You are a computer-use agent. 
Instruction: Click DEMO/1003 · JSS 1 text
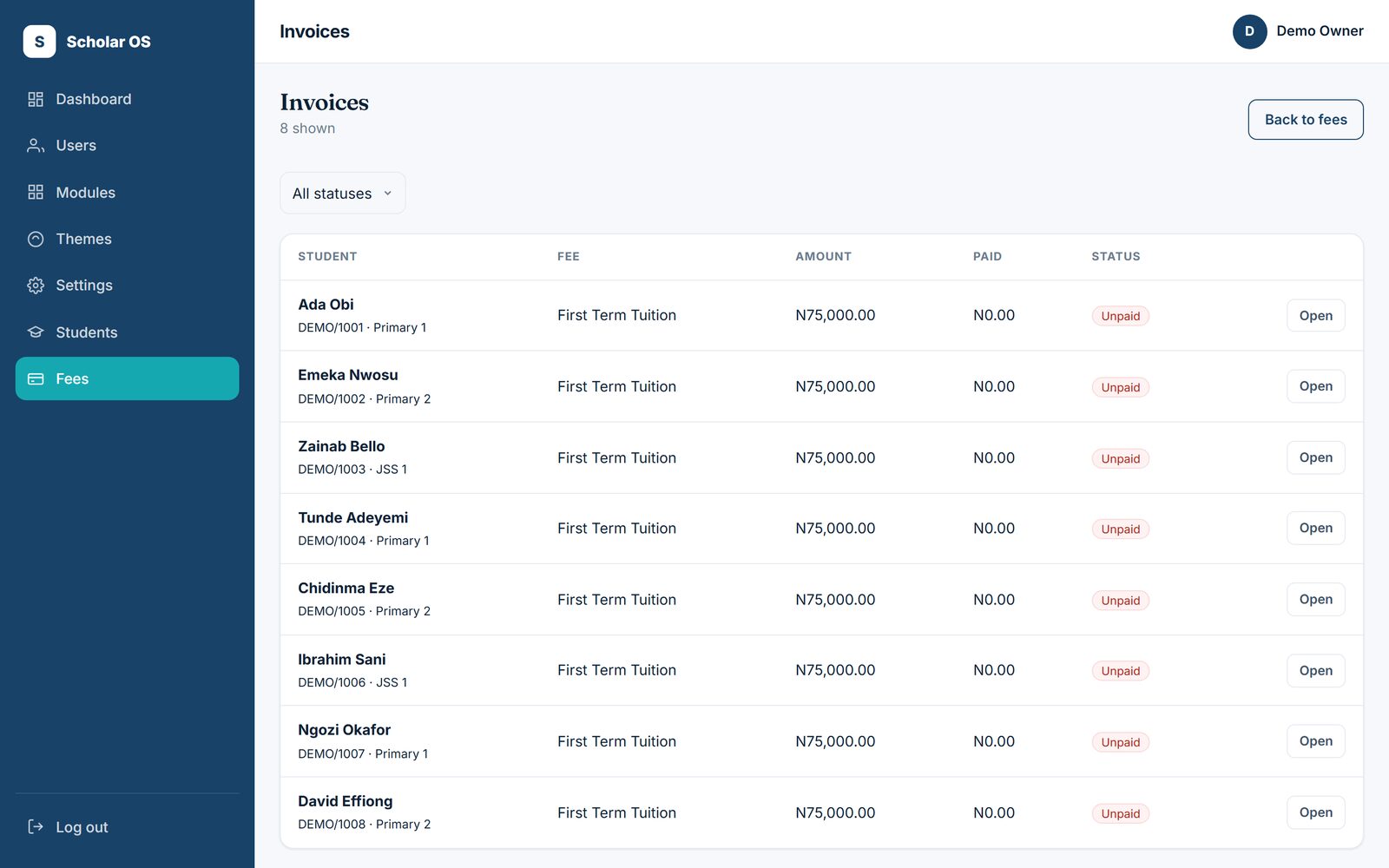352,469
